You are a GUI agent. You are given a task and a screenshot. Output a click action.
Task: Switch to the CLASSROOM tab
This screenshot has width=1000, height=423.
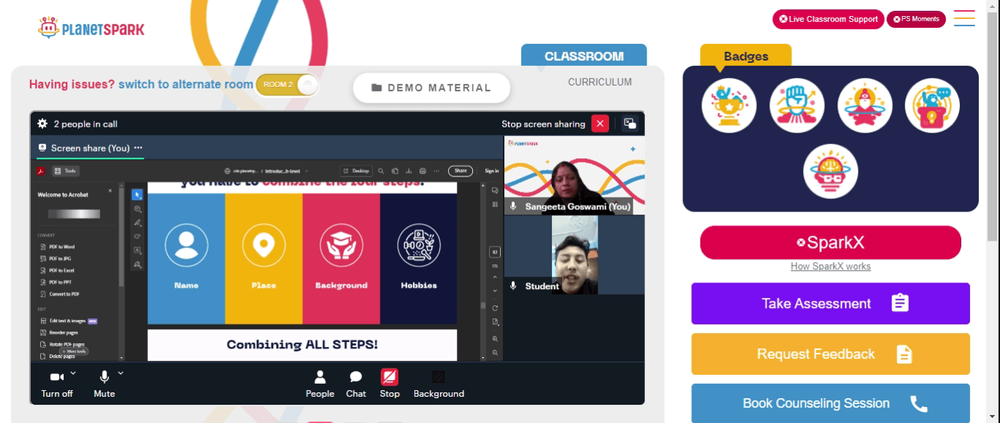[584, 56]
